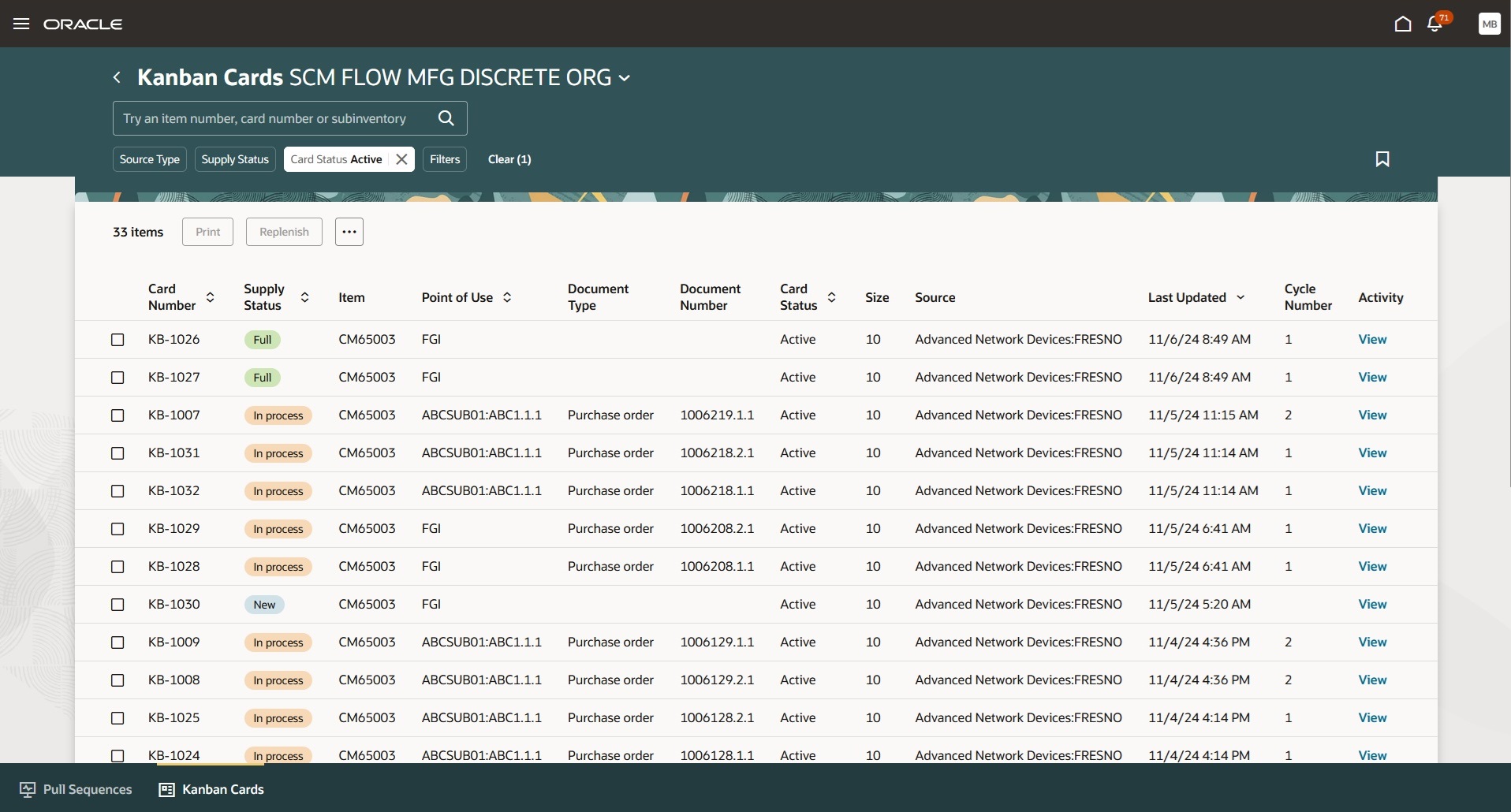1511x812 pixels.
Task: Select the checkbox for KB-1026
Action: tap(118, 339)
